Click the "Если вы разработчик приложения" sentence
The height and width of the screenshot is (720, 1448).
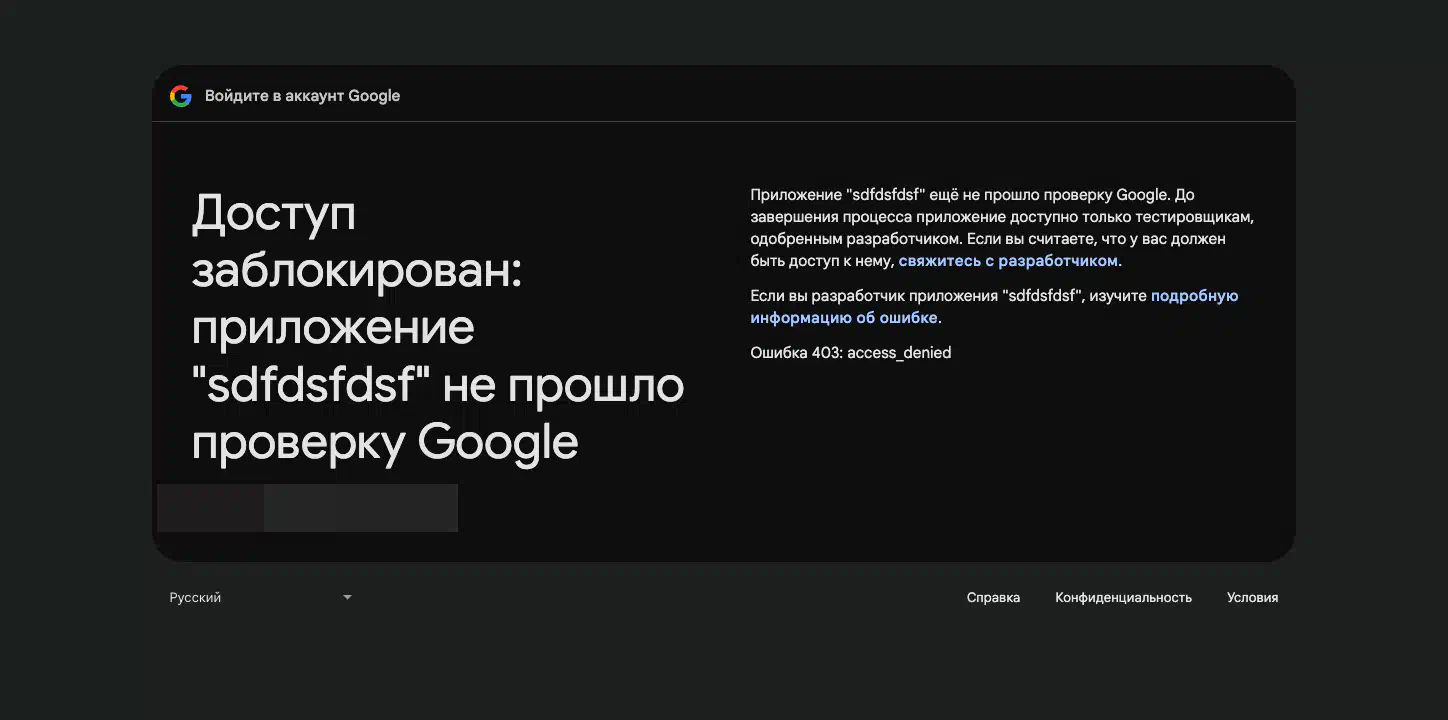click(994, 307)
